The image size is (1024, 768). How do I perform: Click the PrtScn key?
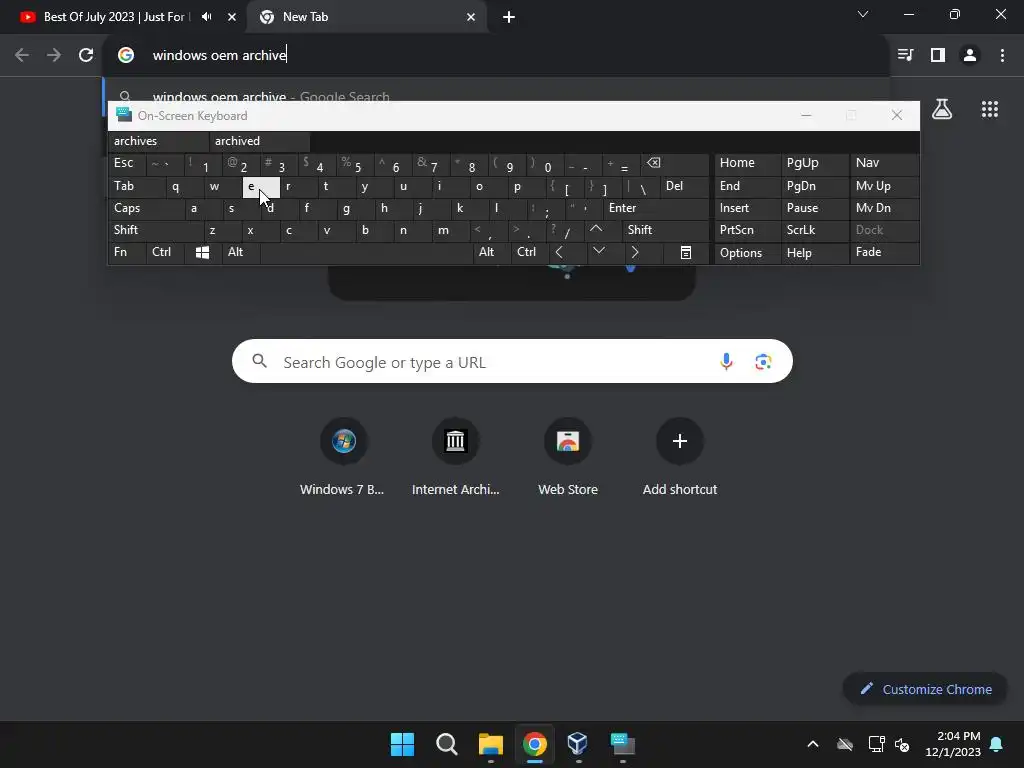tap(747, 230)
